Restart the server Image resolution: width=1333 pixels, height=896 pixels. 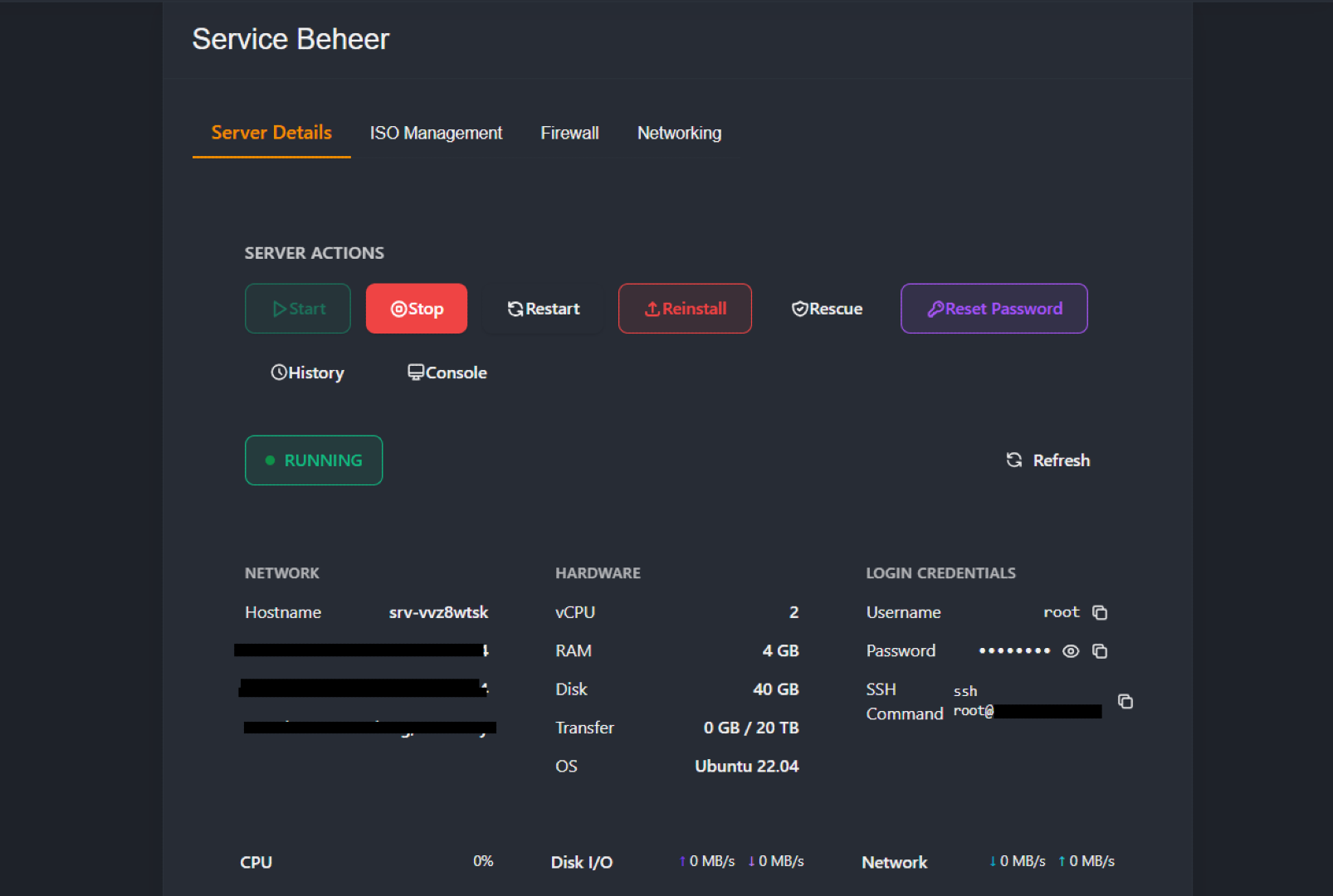[x=544, y=309]
